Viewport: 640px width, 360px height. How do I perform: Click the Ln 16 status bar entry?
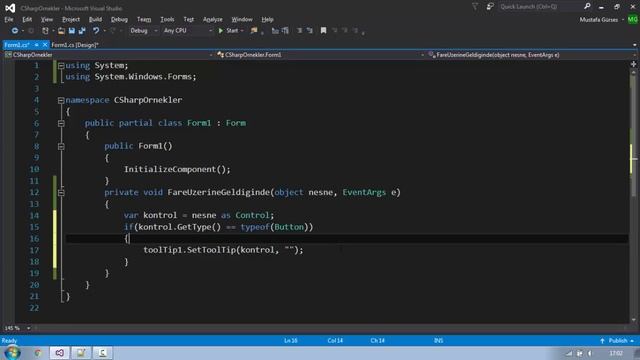point(291,340)
